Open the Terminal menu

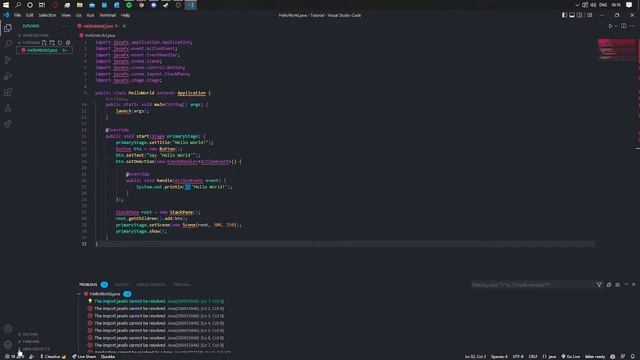(x=108, y=15)
